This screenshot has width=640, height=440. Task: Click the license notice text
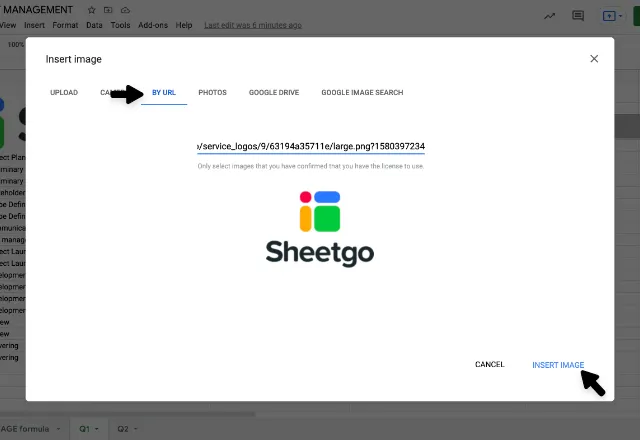point(311,166)
